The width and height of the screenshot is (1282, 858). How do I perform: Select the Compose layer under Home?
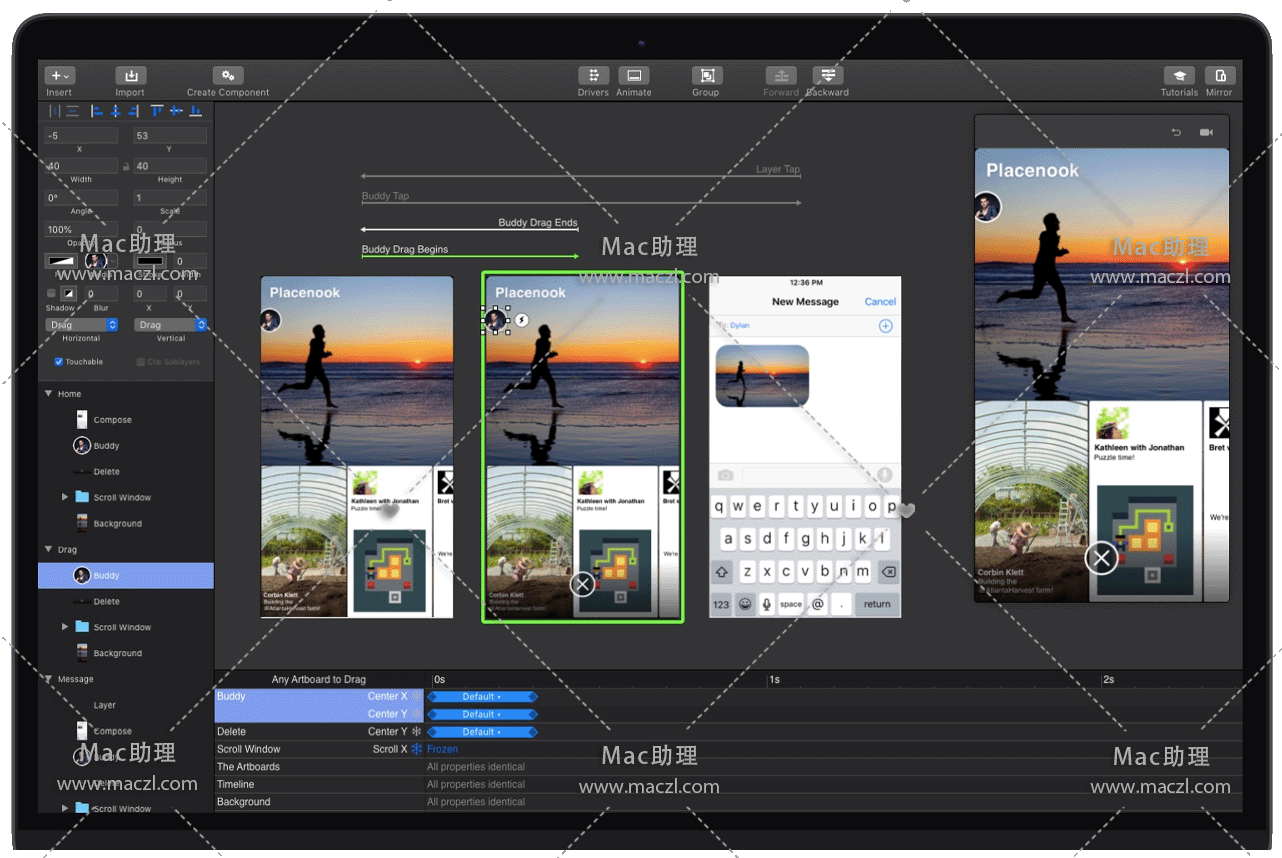pos(112,420)
